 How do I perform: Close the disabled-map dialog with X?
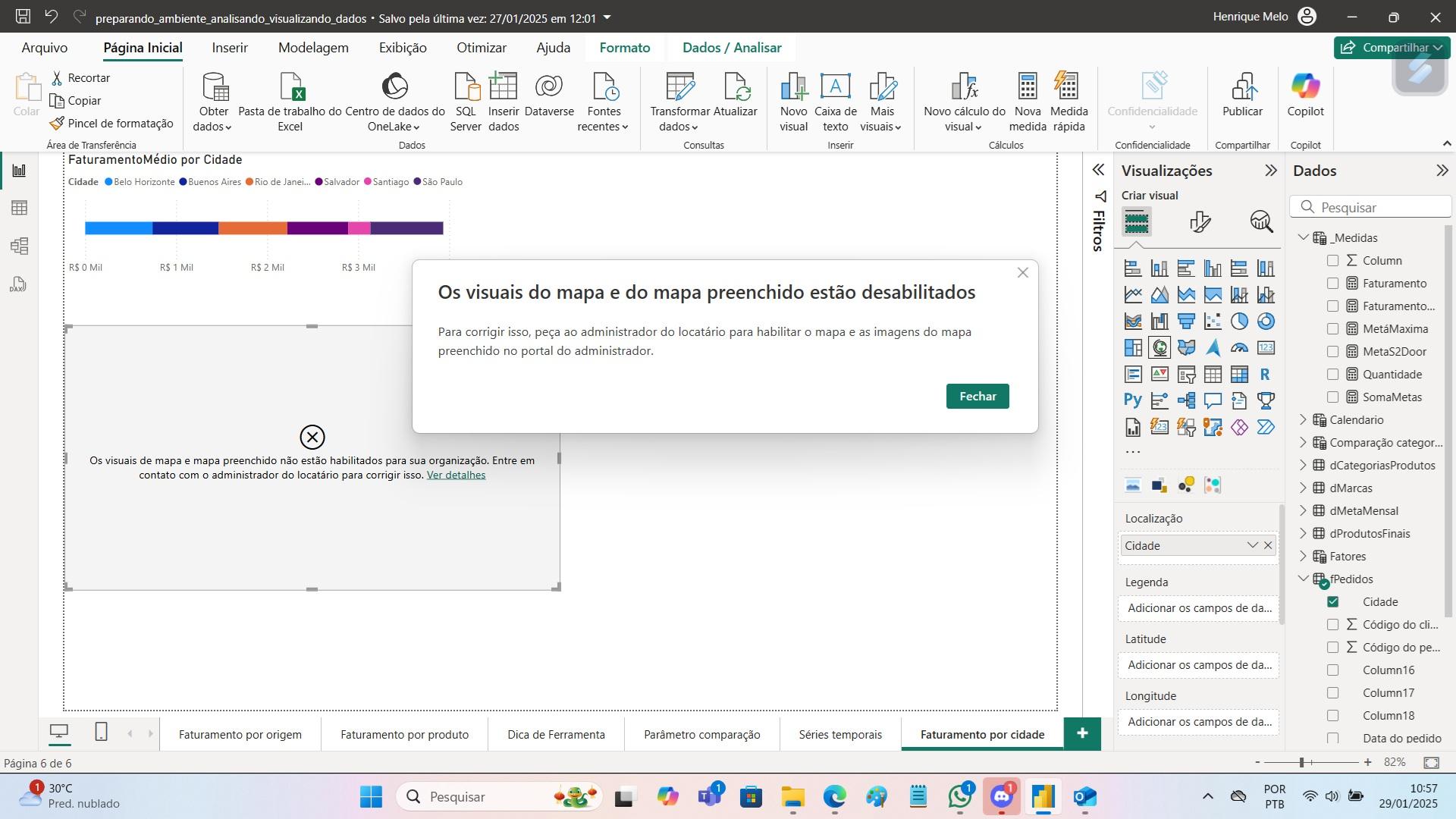click(1022, 273)
